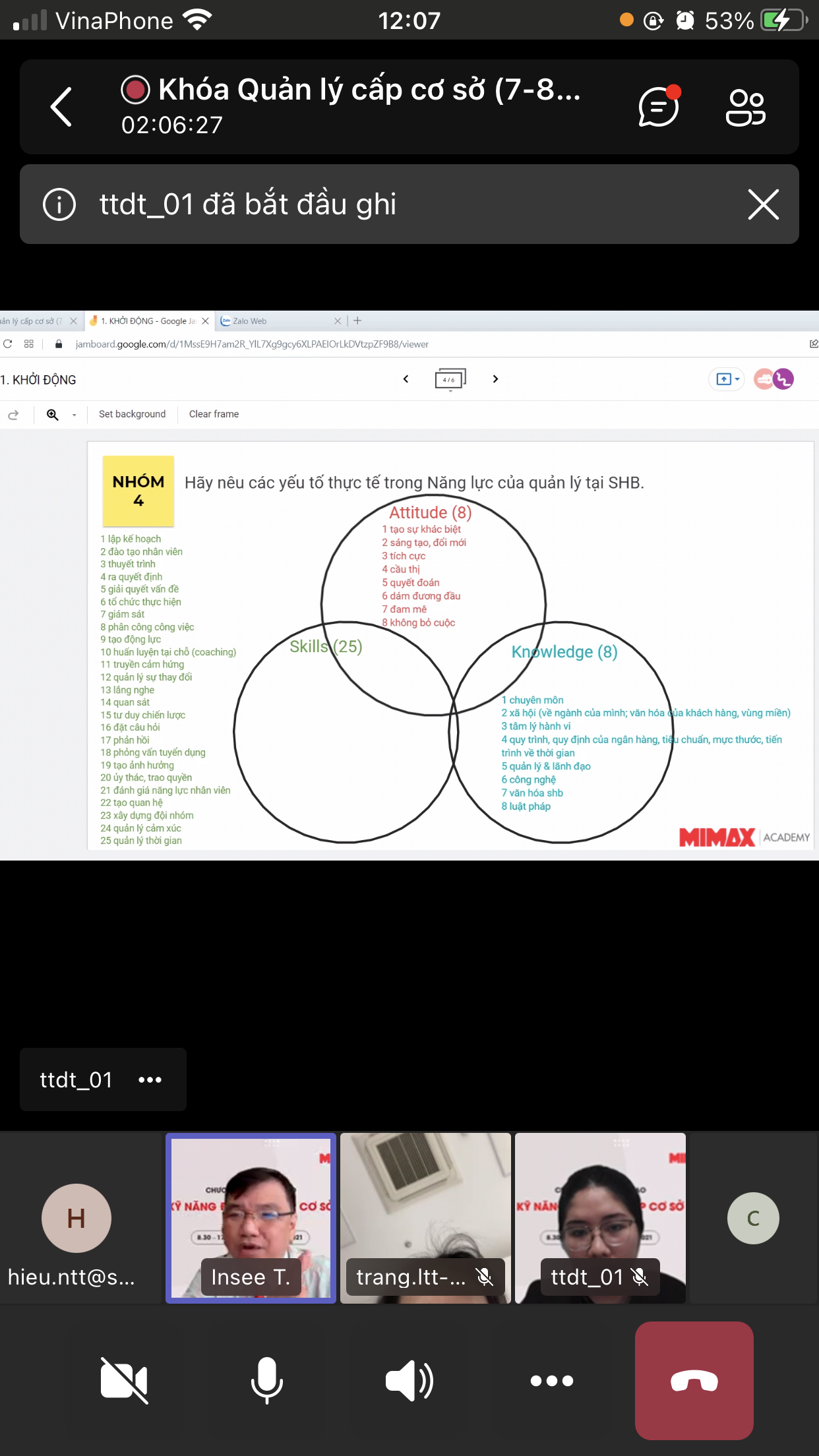Open options dots next to ttdt_01 label

coord(150,1079)
